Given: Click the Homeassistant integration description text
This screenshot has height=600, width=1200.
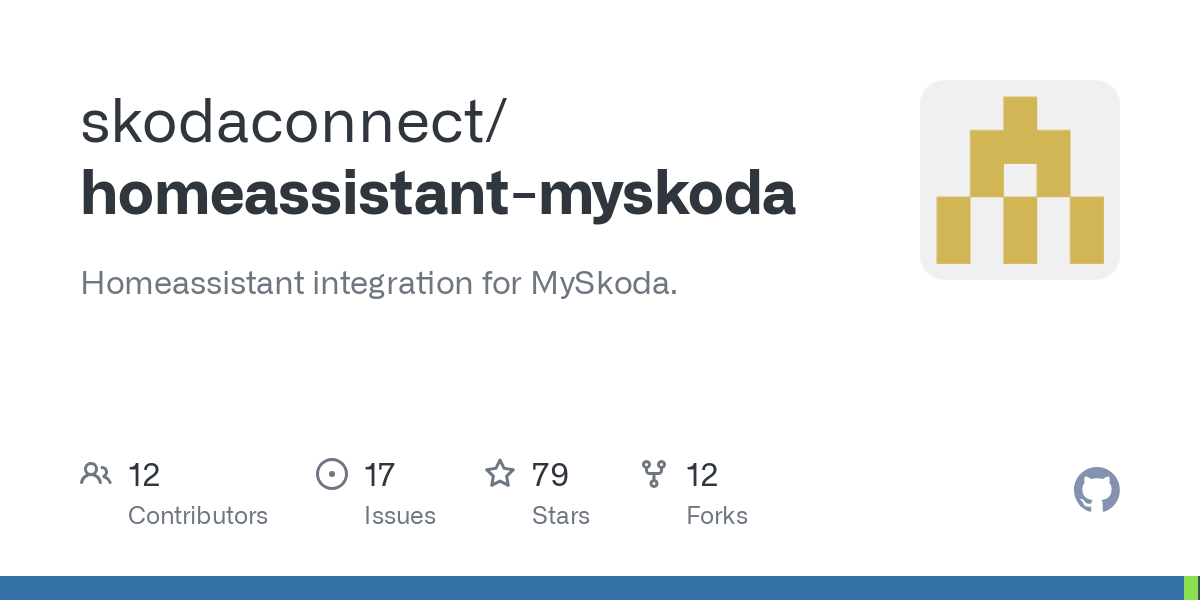Looking at the screenshot, I should coord(379,283).
